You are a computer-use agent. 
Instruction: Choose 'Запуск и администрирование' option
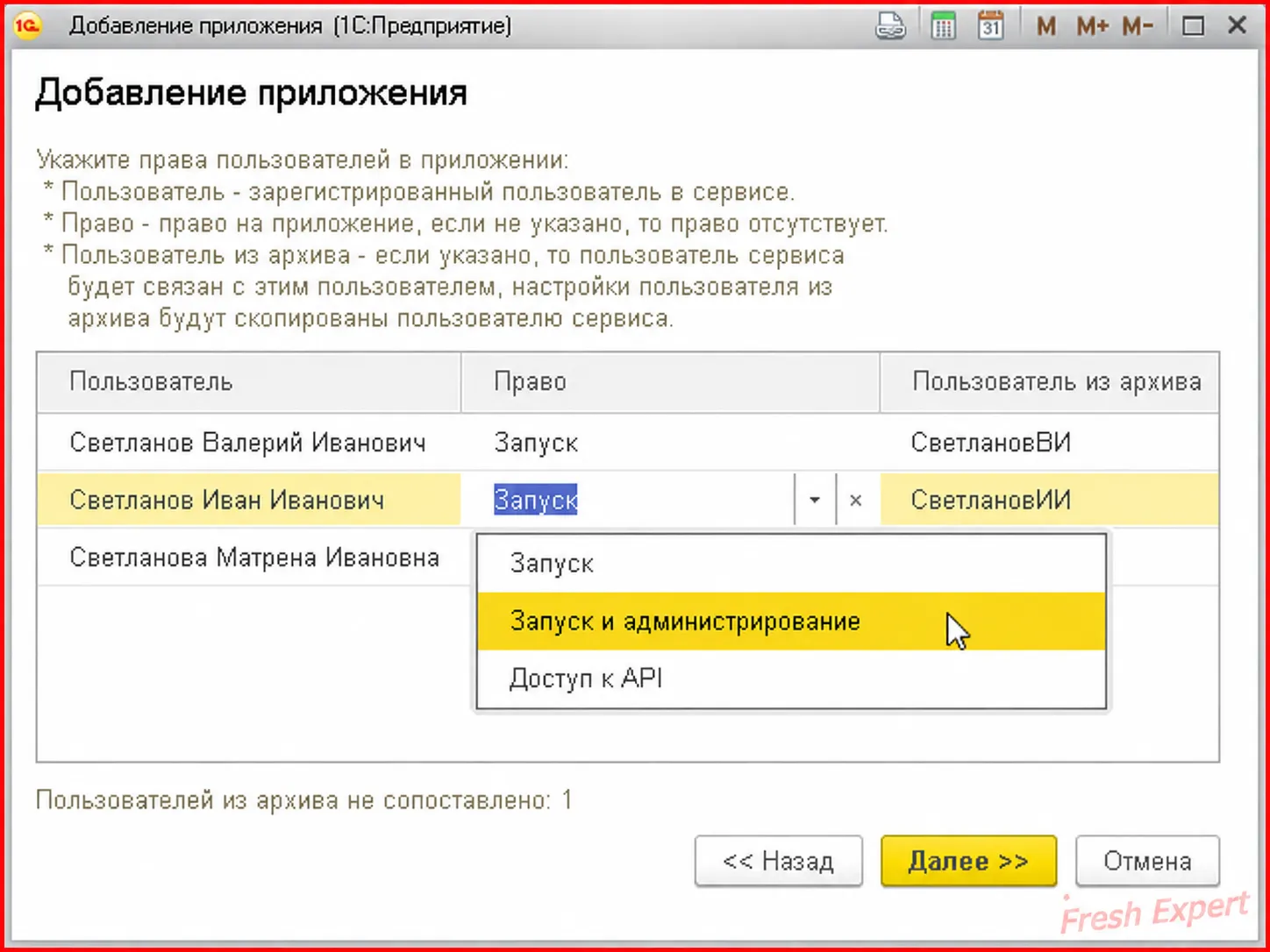tap(791, 621)
